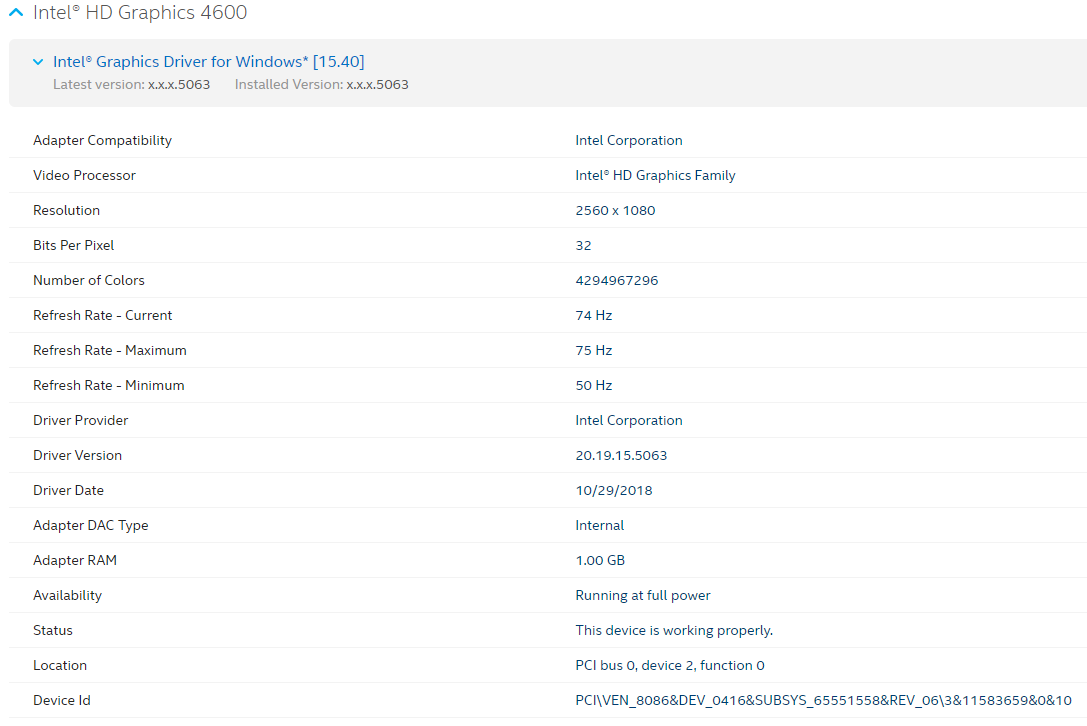Click the Adapter DAC Type label
Screen dimensions: 1087x726
[91, 526]
